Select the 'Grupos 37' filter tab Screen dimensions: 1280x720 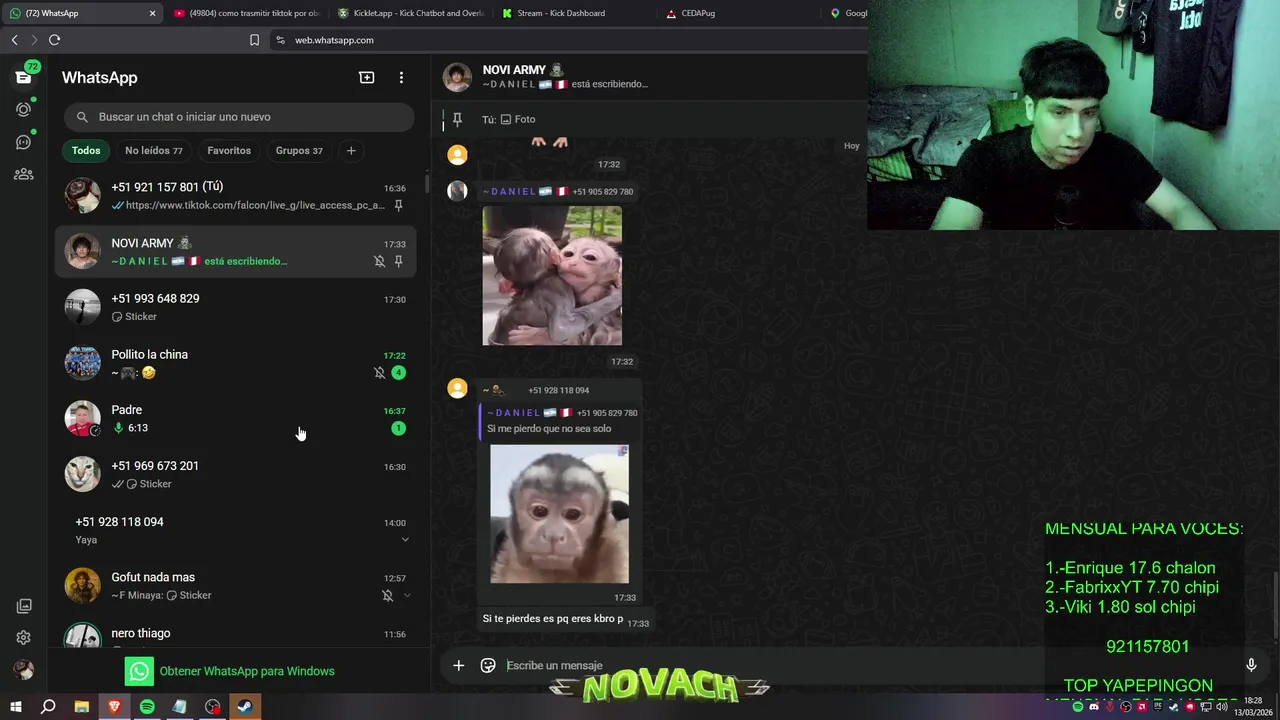(x=299, y=151)
